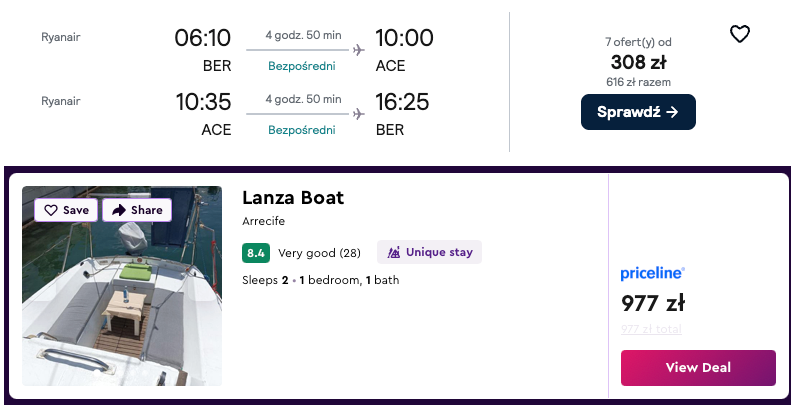Click the Unique stay badge
The height and width of the screenshot is (406, 791).
pos(429,252)
